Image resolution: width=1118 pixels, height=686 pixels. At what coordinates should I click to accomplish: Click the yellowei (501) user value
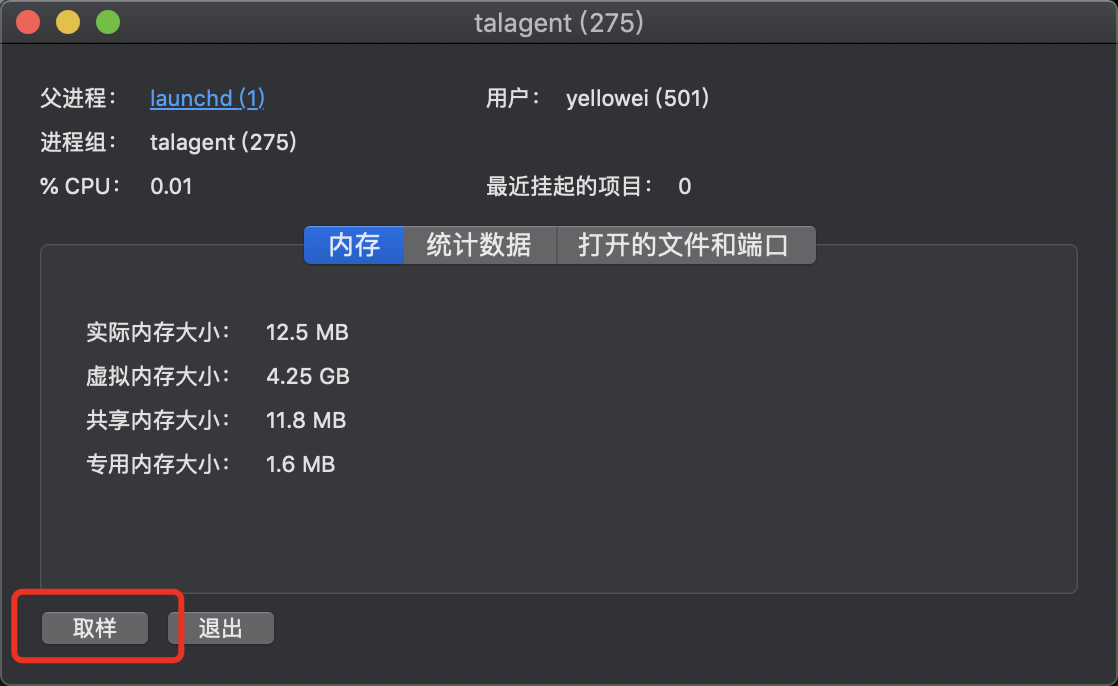(x=637, y=98)
